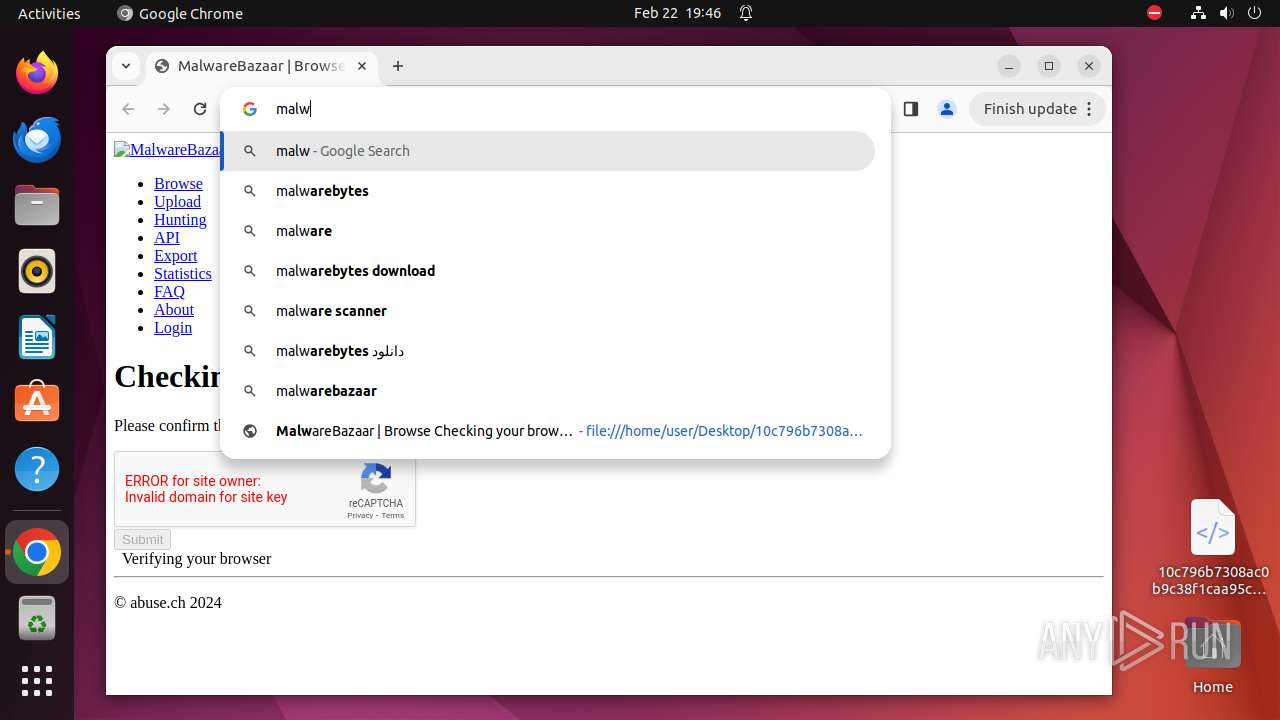Toggle the Chrome side panel
This screenshot has height=720, width=1280.
click(x=910, y=109)
